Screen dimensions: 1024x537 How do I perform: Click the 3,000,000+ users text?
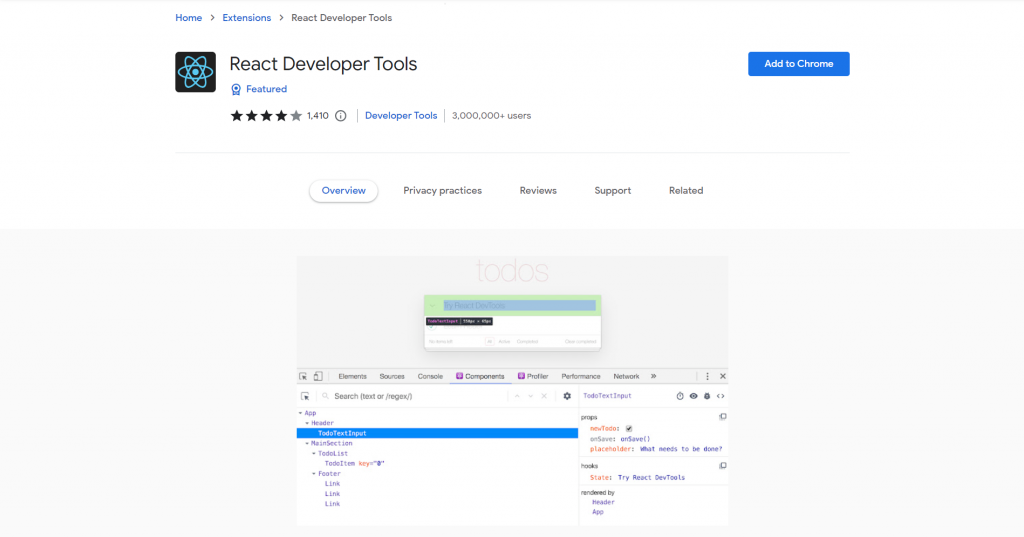click(x=492, y=116)
